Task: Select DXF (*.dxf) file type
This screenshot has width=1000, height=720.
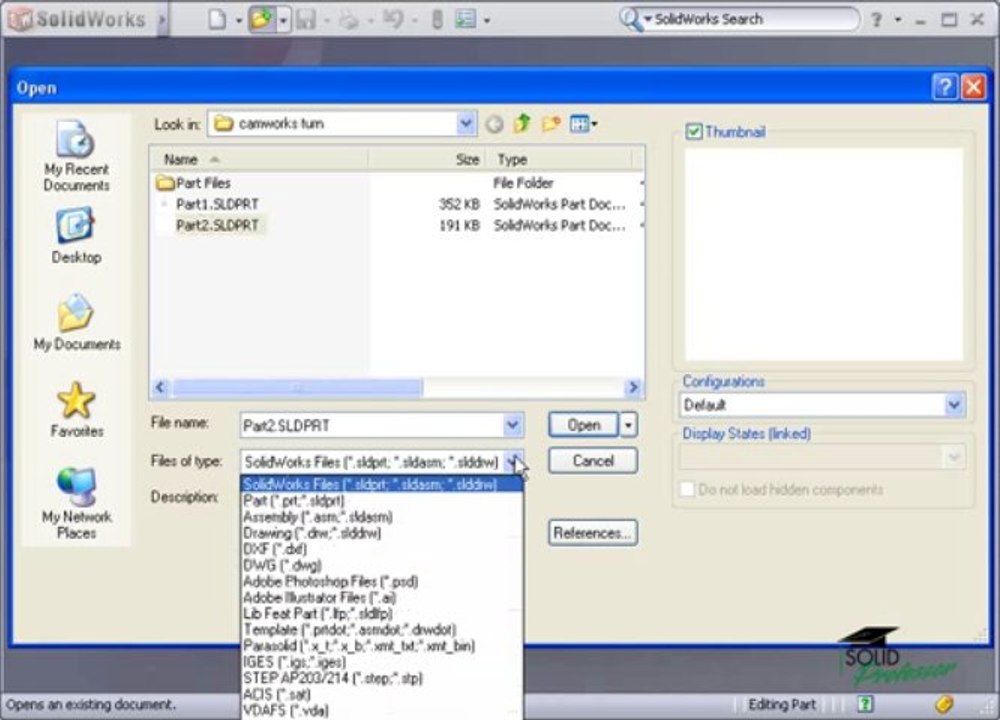Action: tap(381, 549)
